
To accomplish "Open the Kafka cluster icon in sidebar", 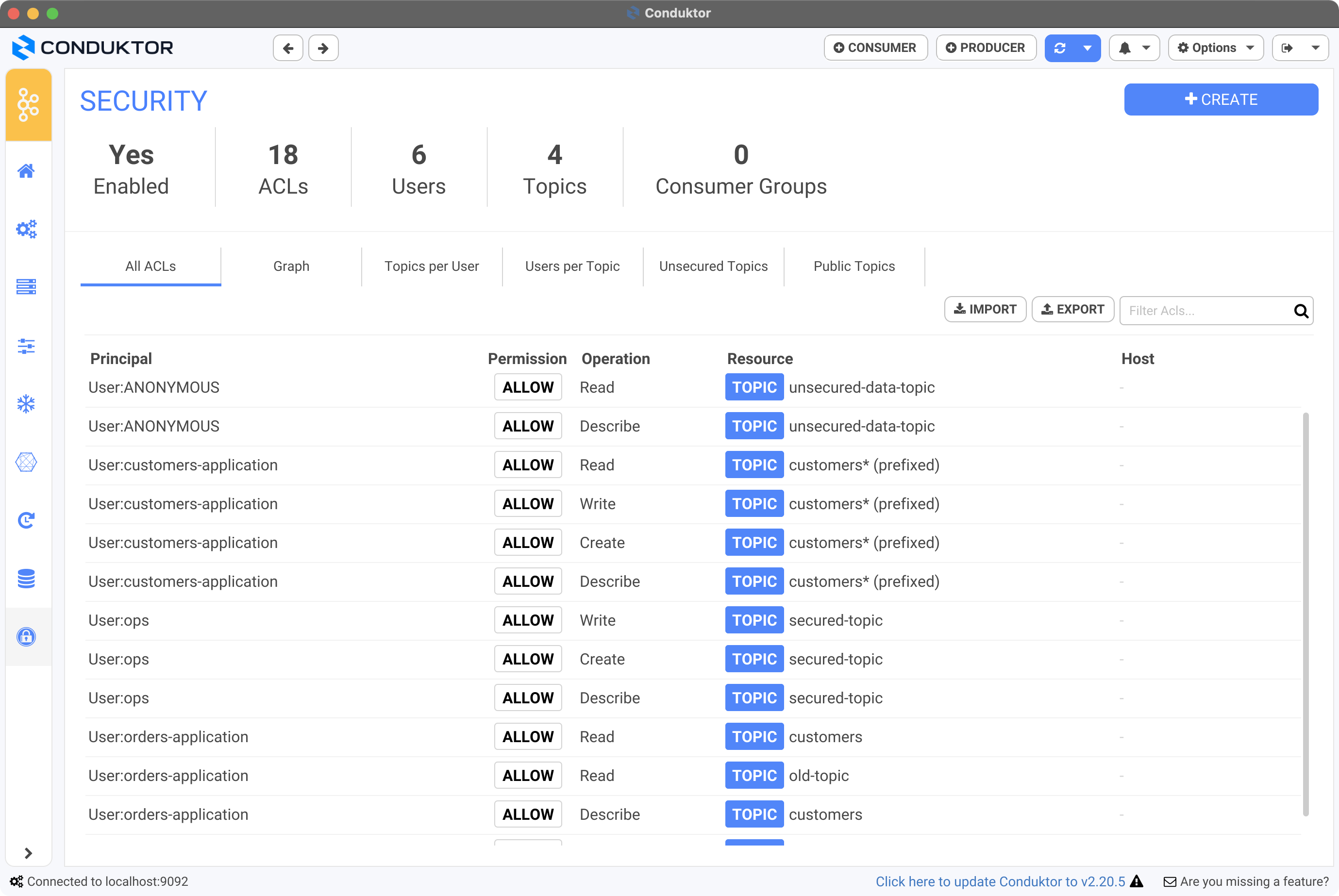I will 28,104.
